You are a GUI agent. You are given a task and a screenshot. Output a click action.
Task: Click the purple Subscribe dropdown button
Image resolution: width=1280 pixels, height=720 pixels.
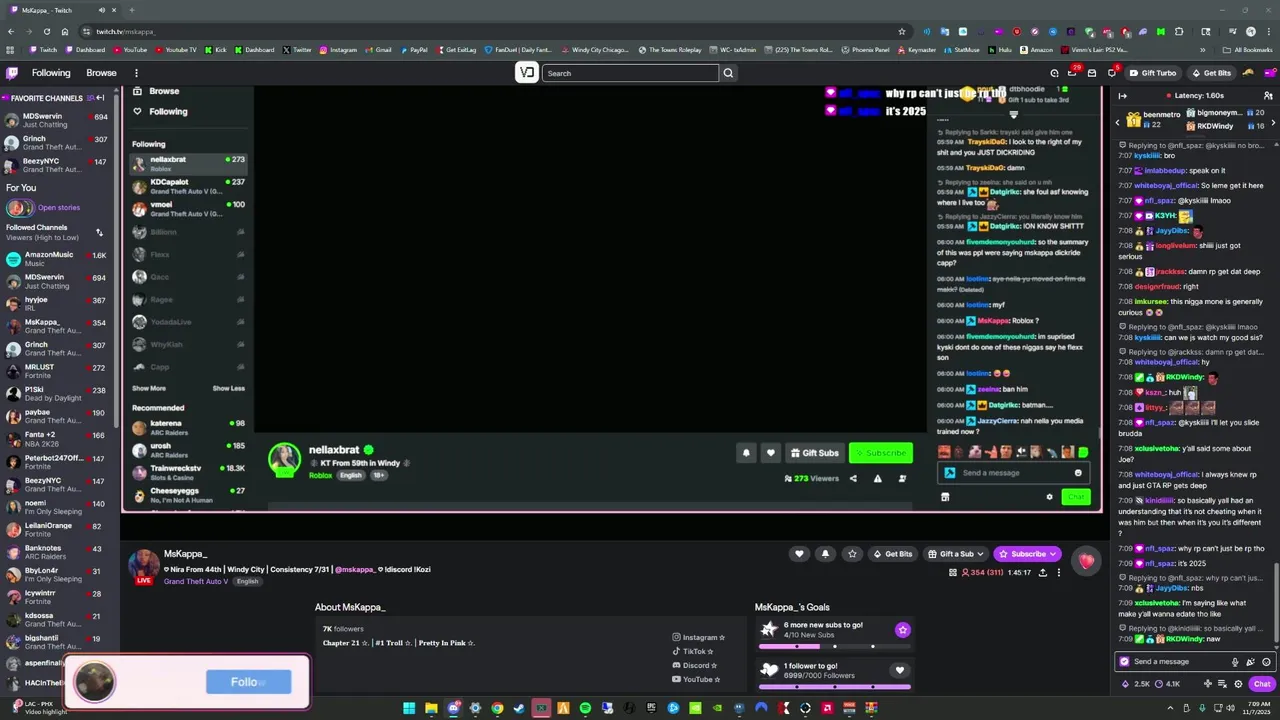click(1027, 554)
